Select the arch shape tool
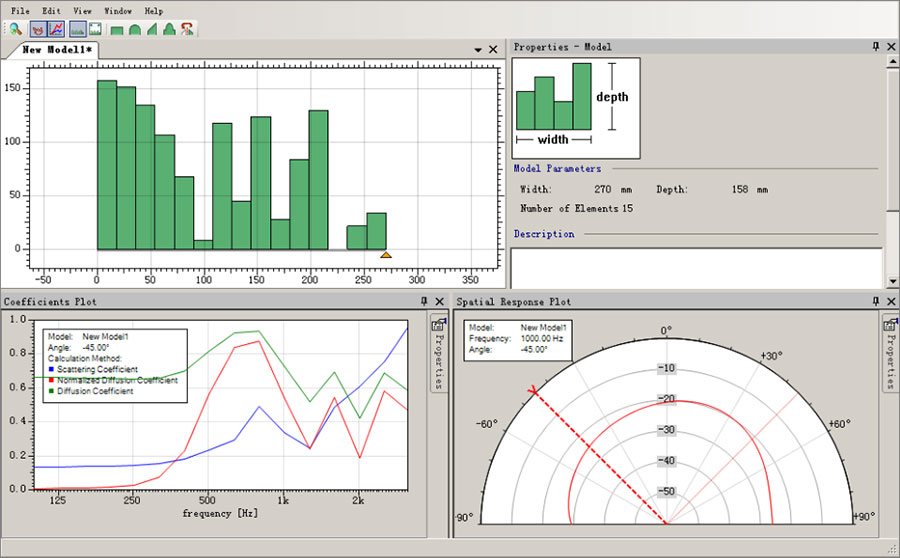The height and width of the screenshot is (558, 900). (x=134, y=29)
